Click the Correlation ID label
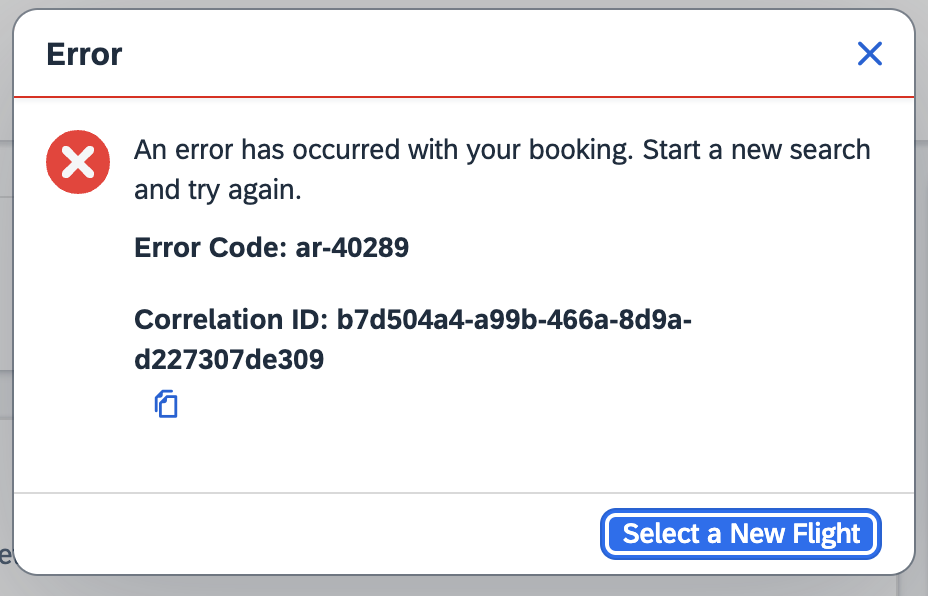Screen dimensions: 928x596 click(x=231, y=320)
